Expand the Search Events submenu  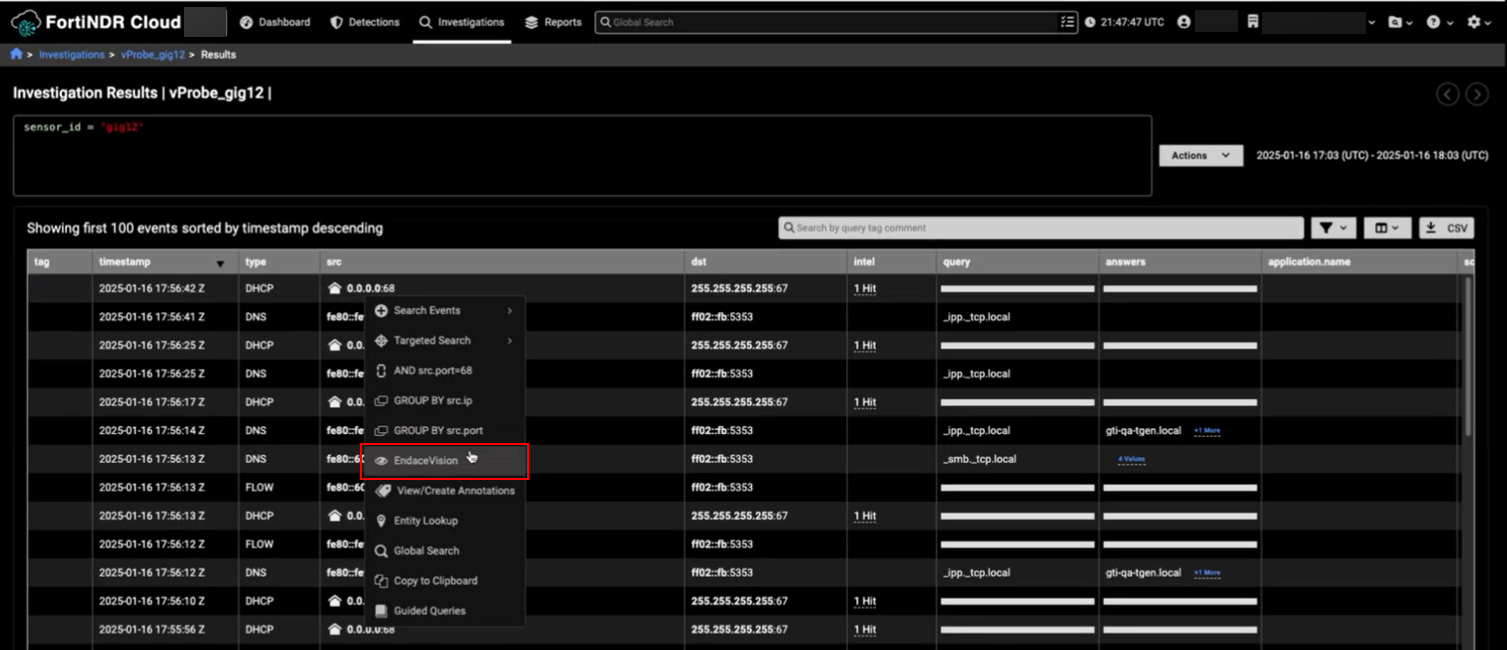click(x=428, y=310)
